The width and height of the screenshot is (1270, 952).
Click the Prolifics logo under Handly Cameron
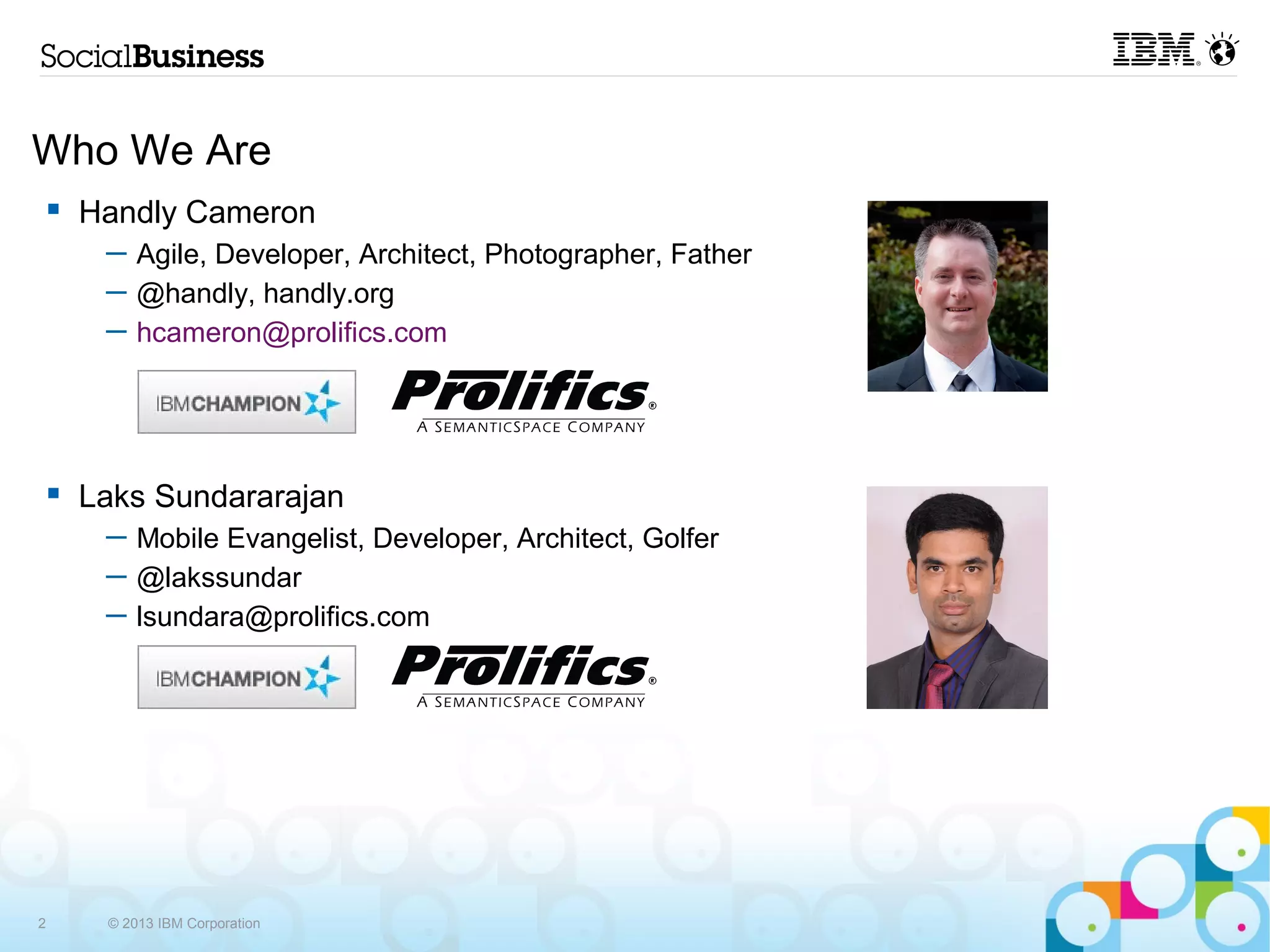click(524, 401)
